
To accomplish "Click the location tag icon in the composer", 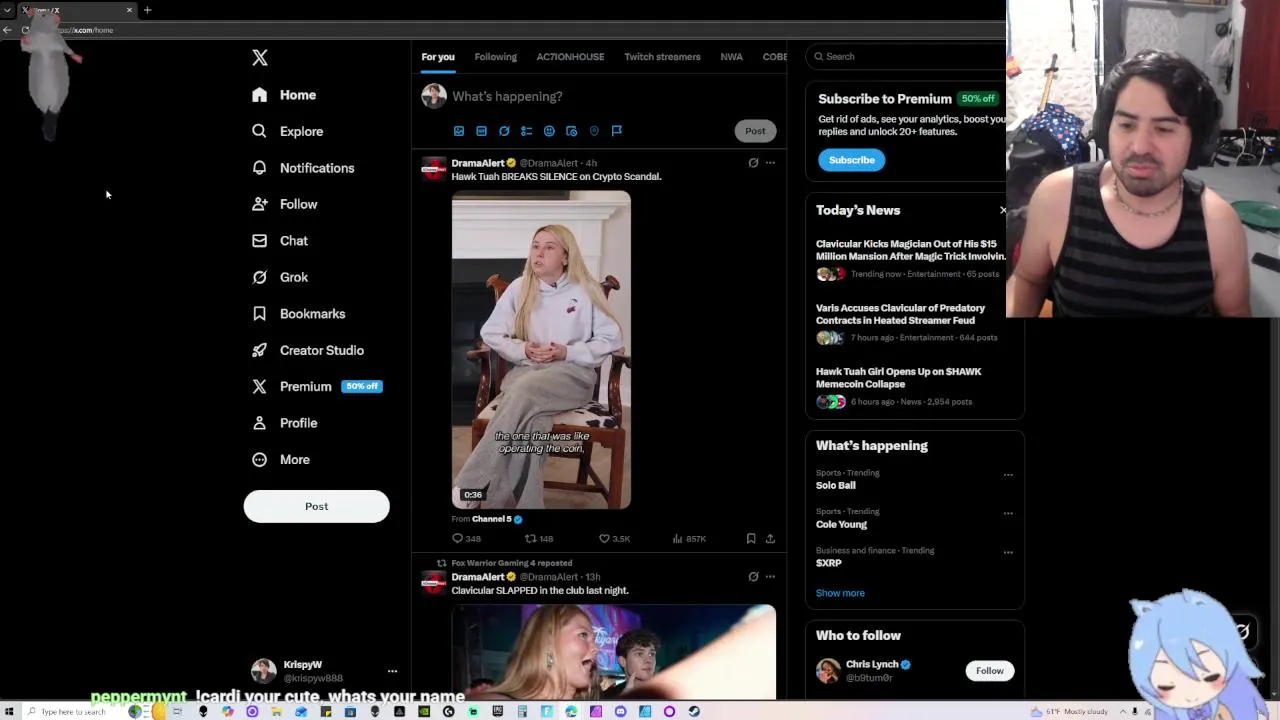I will point(594,131).
